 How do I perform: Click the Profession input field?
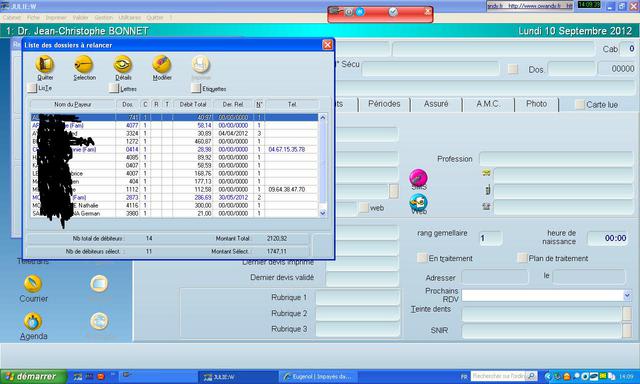pos(556,159)
